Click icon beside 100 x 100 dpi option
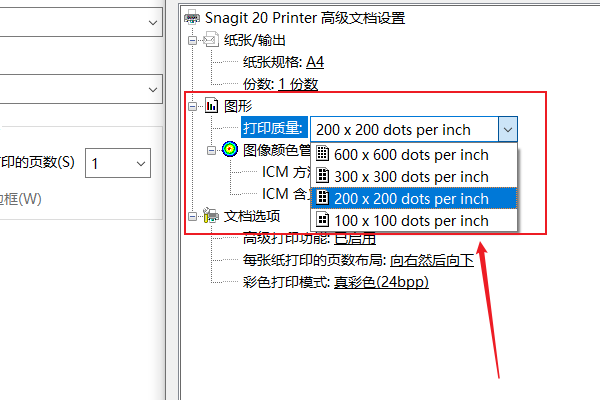Viewport: 600px width, 400px height. pos(323,220)
